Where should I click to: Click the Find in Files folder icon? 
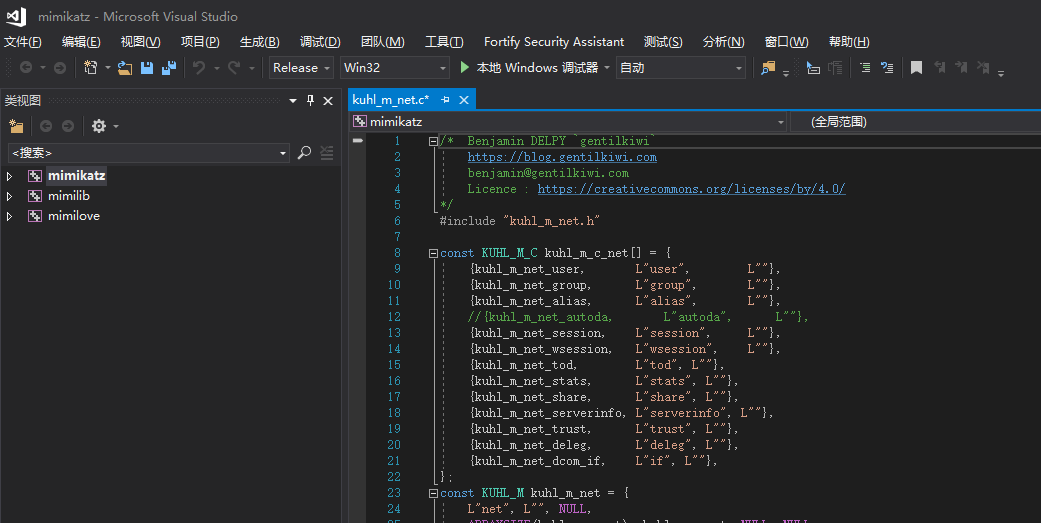[x=768, y=67]
